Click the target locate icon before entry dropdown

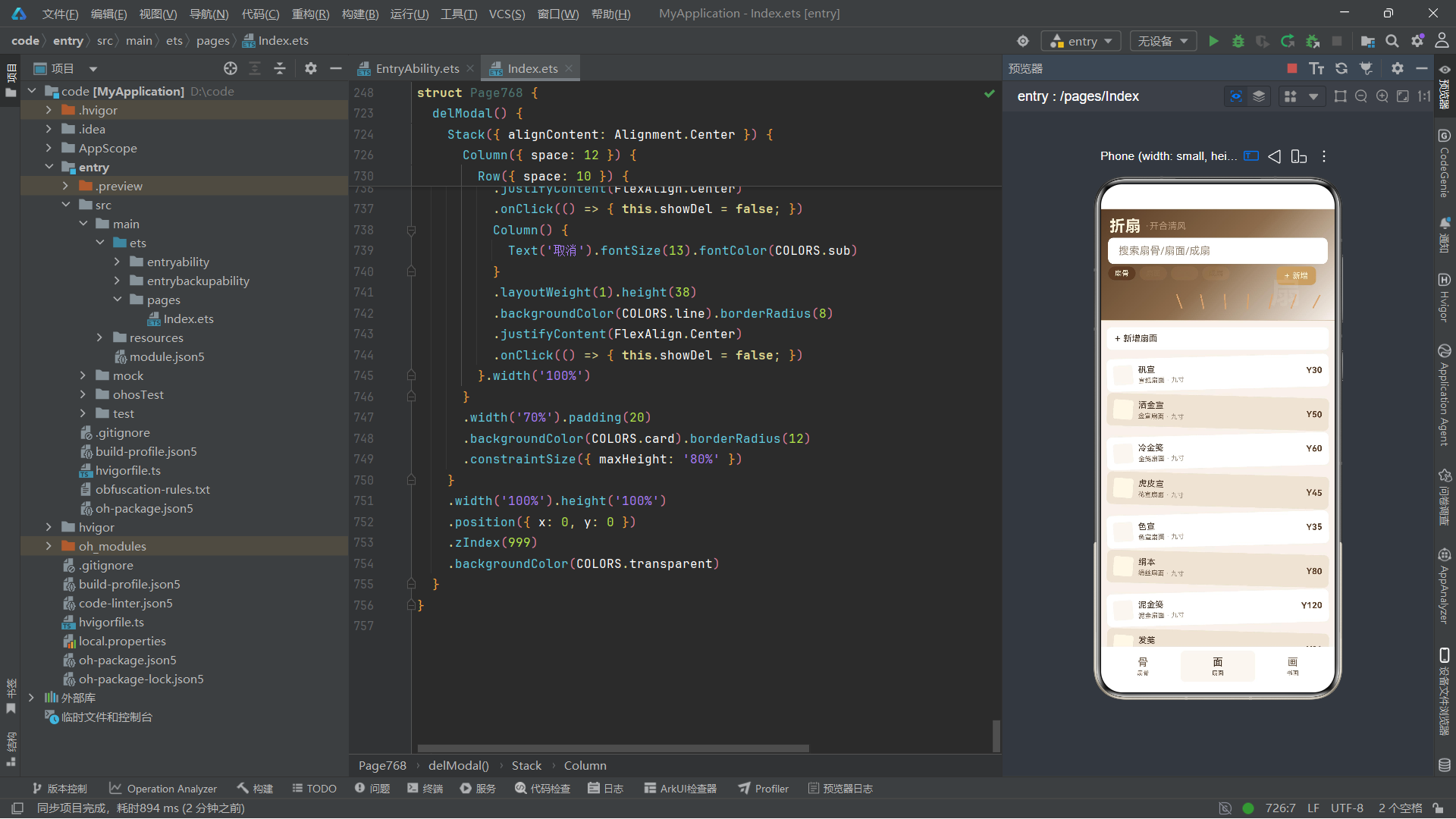(x=1023, y=41)
